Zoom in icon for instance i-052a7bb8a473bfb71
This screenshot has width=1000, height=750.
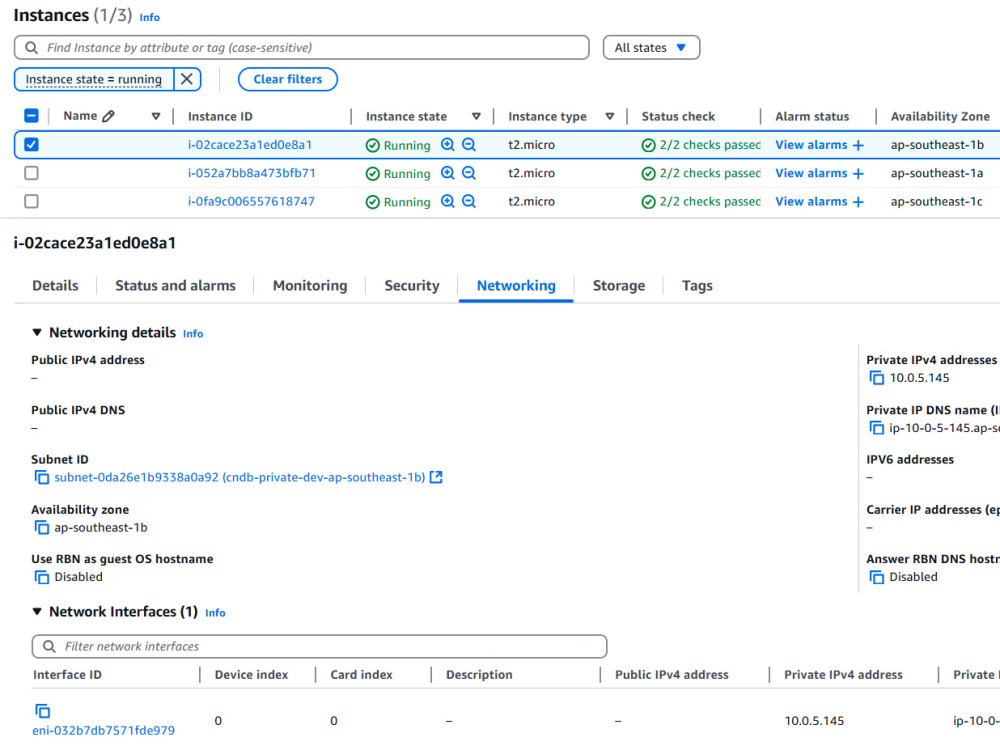point(448,173)
